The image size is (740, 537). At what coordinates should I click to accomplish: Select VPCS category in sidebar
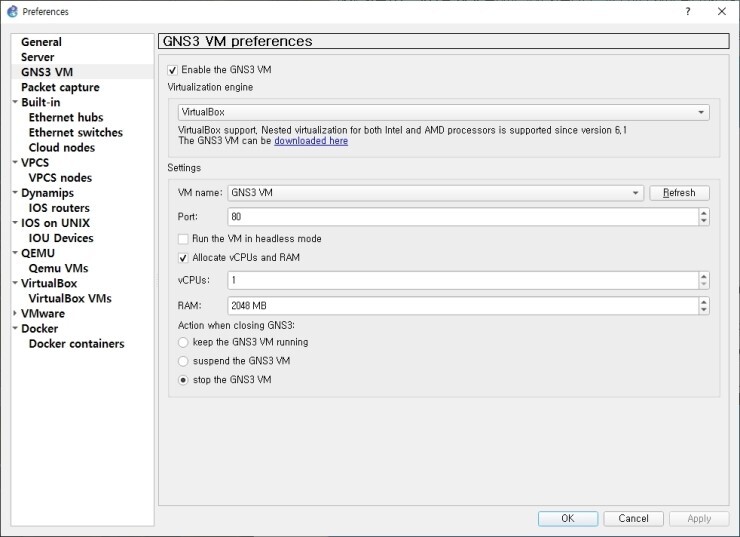click(35, 163)
